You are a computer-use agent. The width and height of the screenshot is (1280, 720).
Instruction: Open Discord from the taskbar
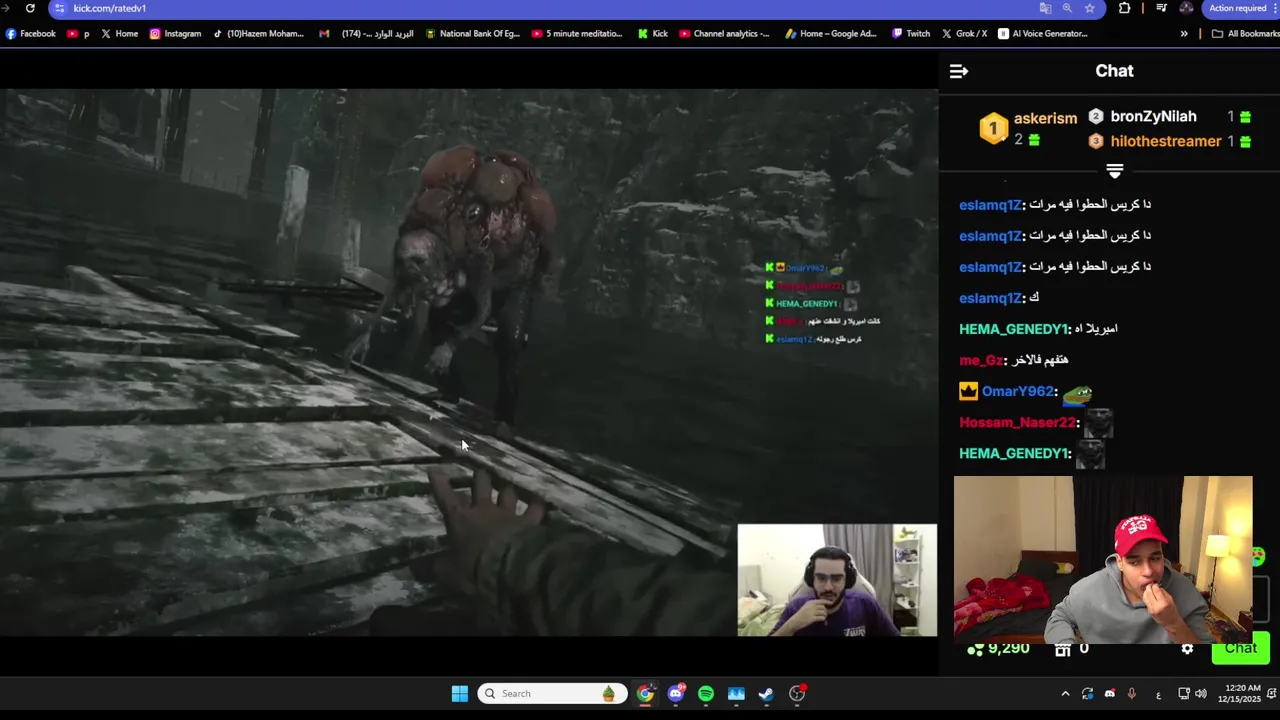click(676, 693)
